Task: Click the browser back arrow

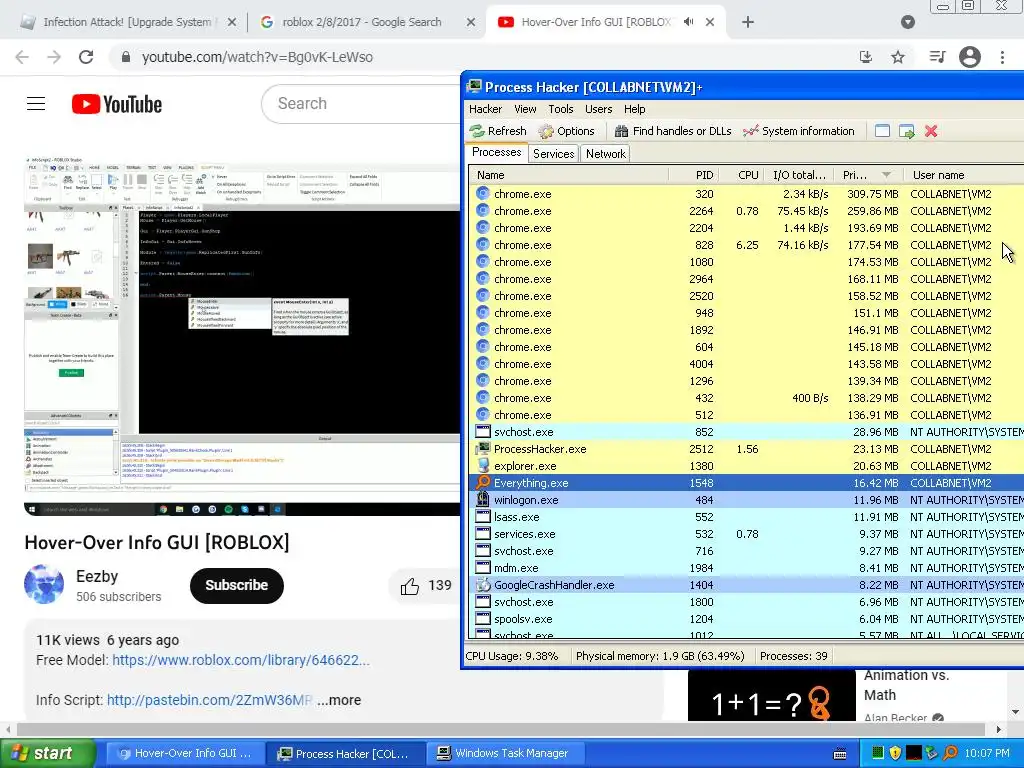Action: (x=22, y=57)
